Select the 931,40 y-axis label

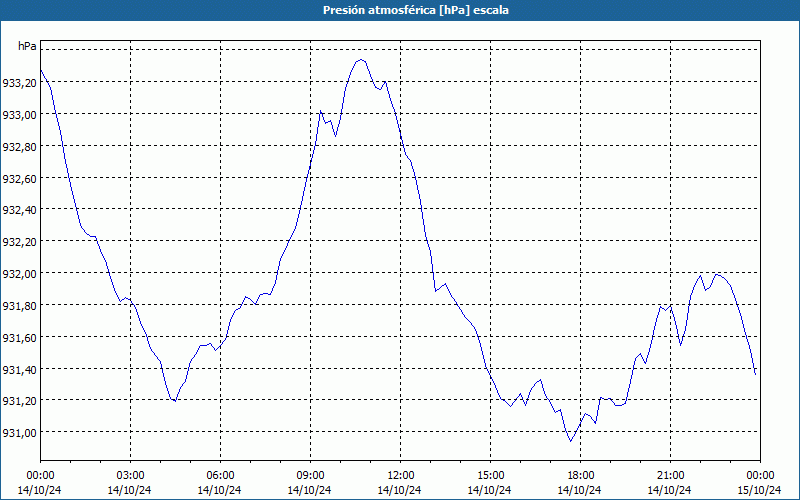20,369
